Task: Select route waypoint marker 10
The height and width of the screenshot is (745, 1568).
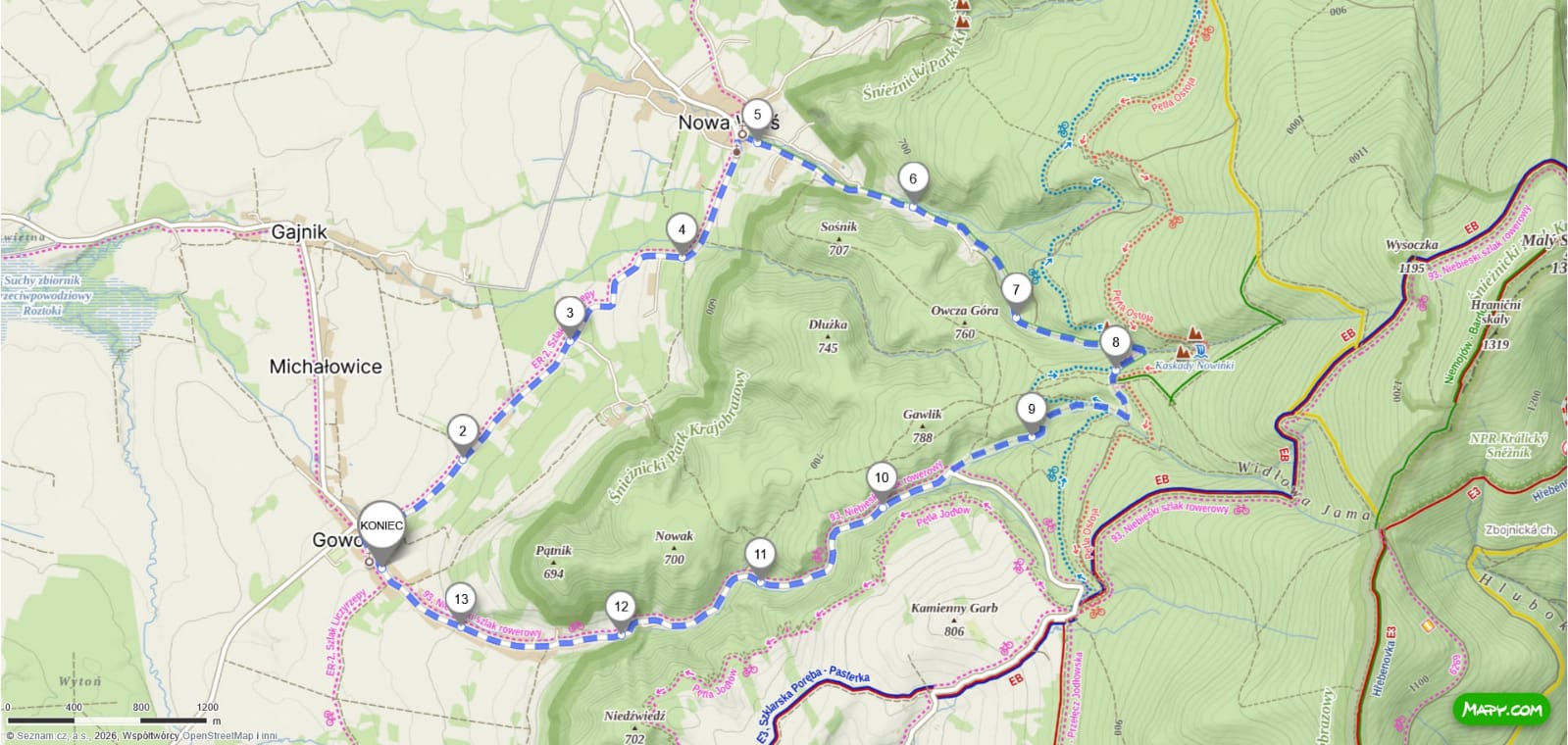Action: (882, 478)
